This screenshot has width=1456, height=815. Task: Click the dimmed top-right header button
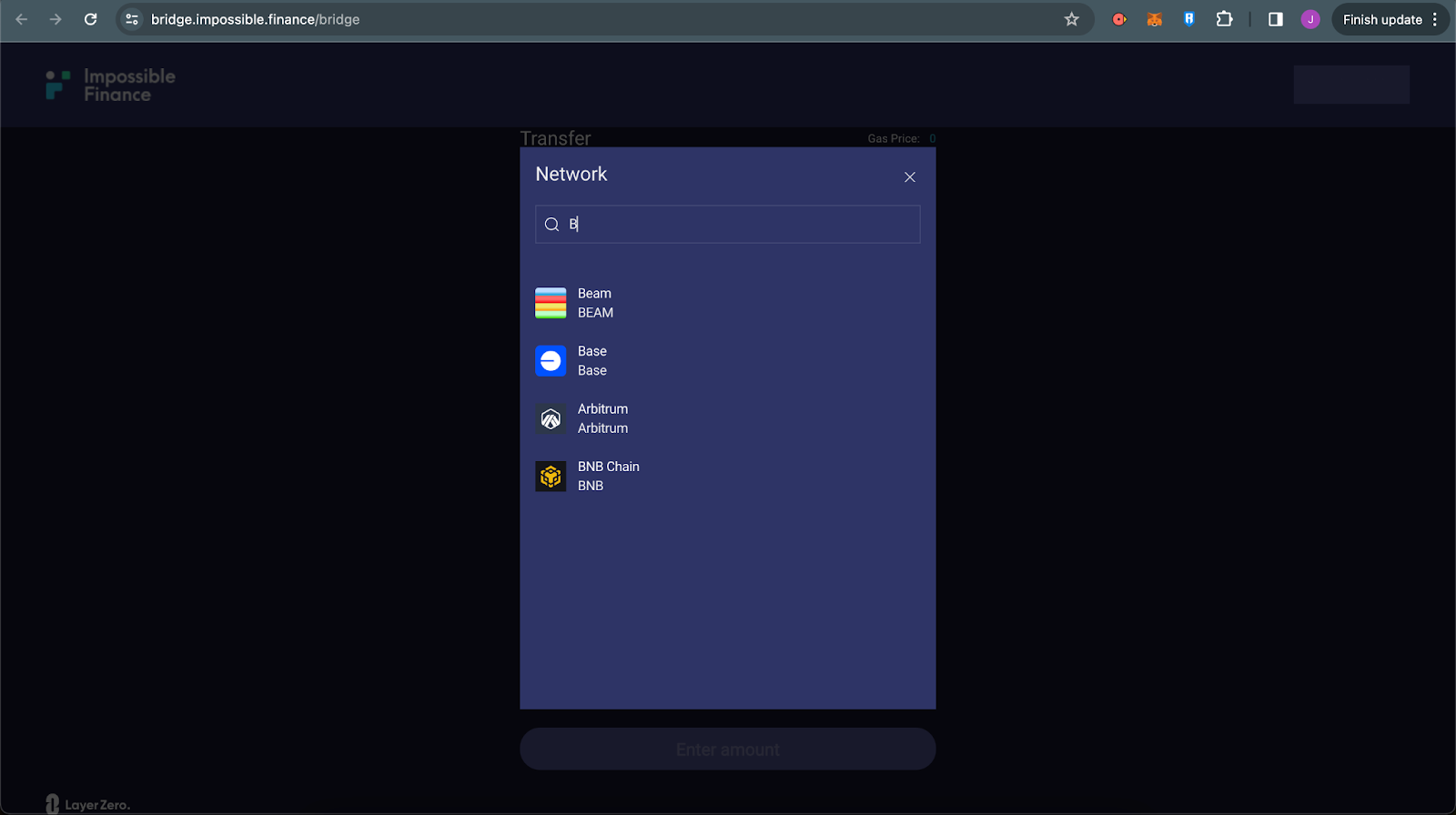pos(1351,85)
